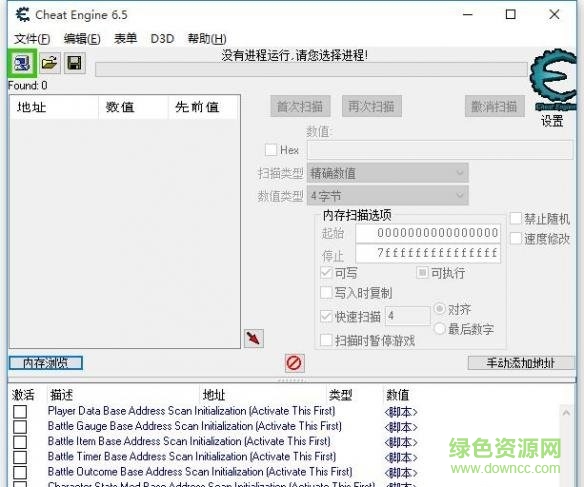Viewport: 584px width, 487px height.
Task: Select the Player Data Base Address Scan row
Action: [x=192, y=411]
